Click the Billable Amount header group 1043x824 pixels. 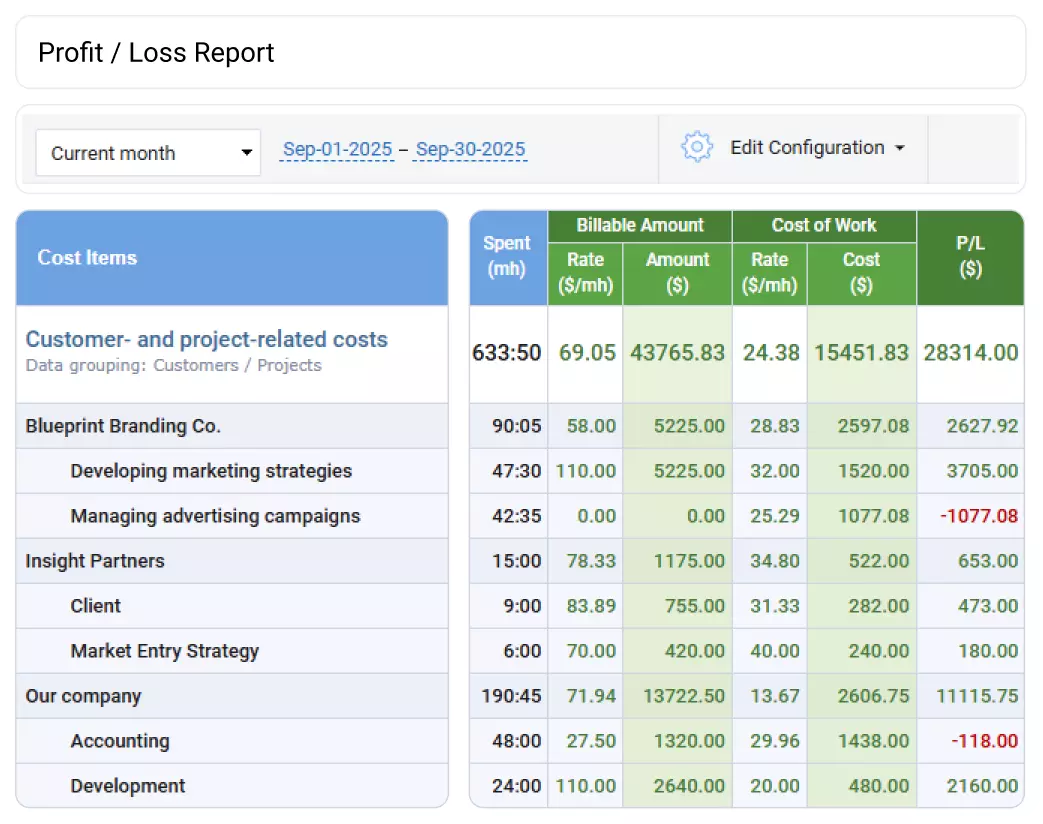pos(639,226)
